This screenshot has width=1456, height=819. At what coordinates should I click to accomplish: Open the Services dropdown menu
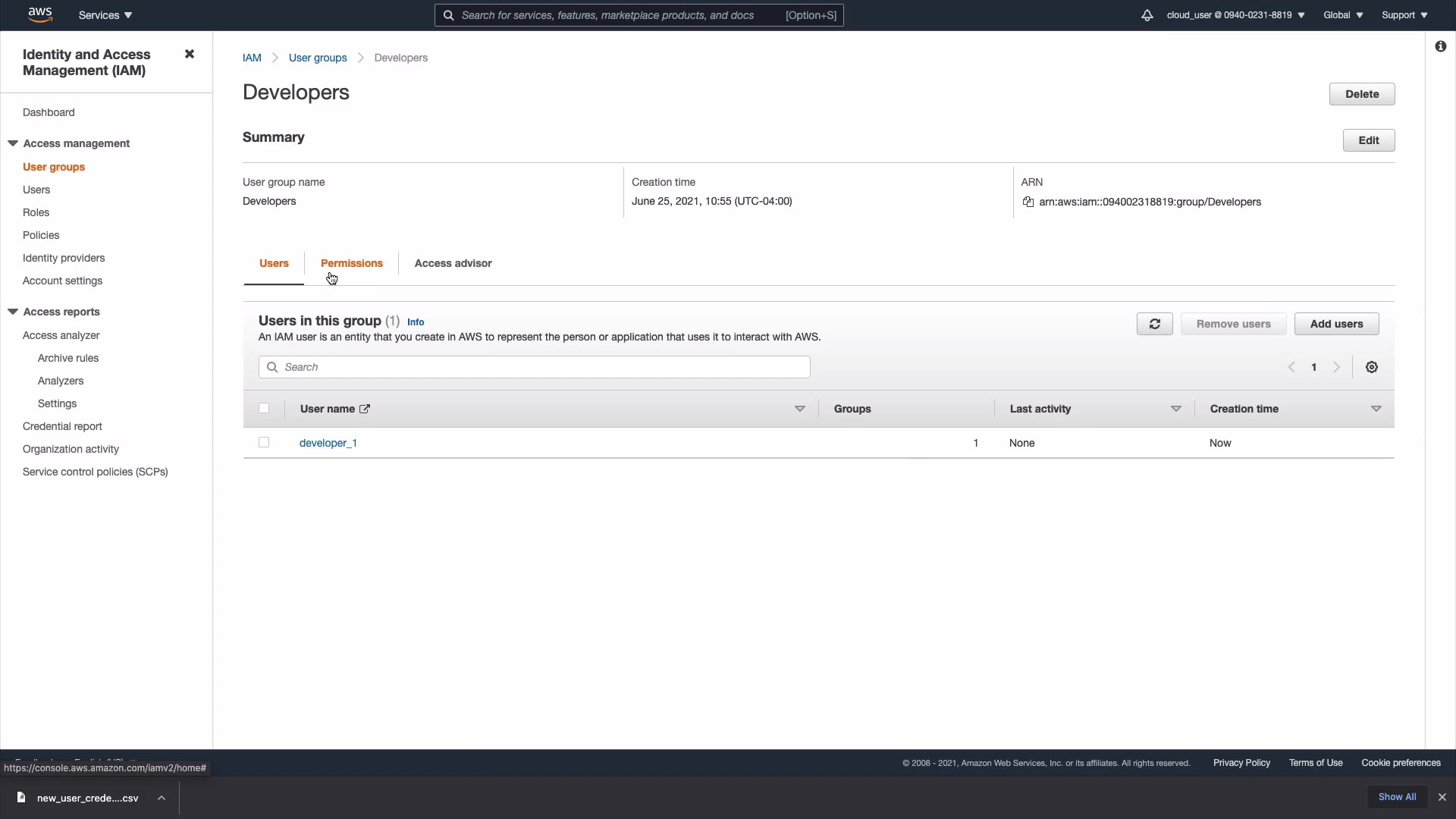(x=105, y=15)
